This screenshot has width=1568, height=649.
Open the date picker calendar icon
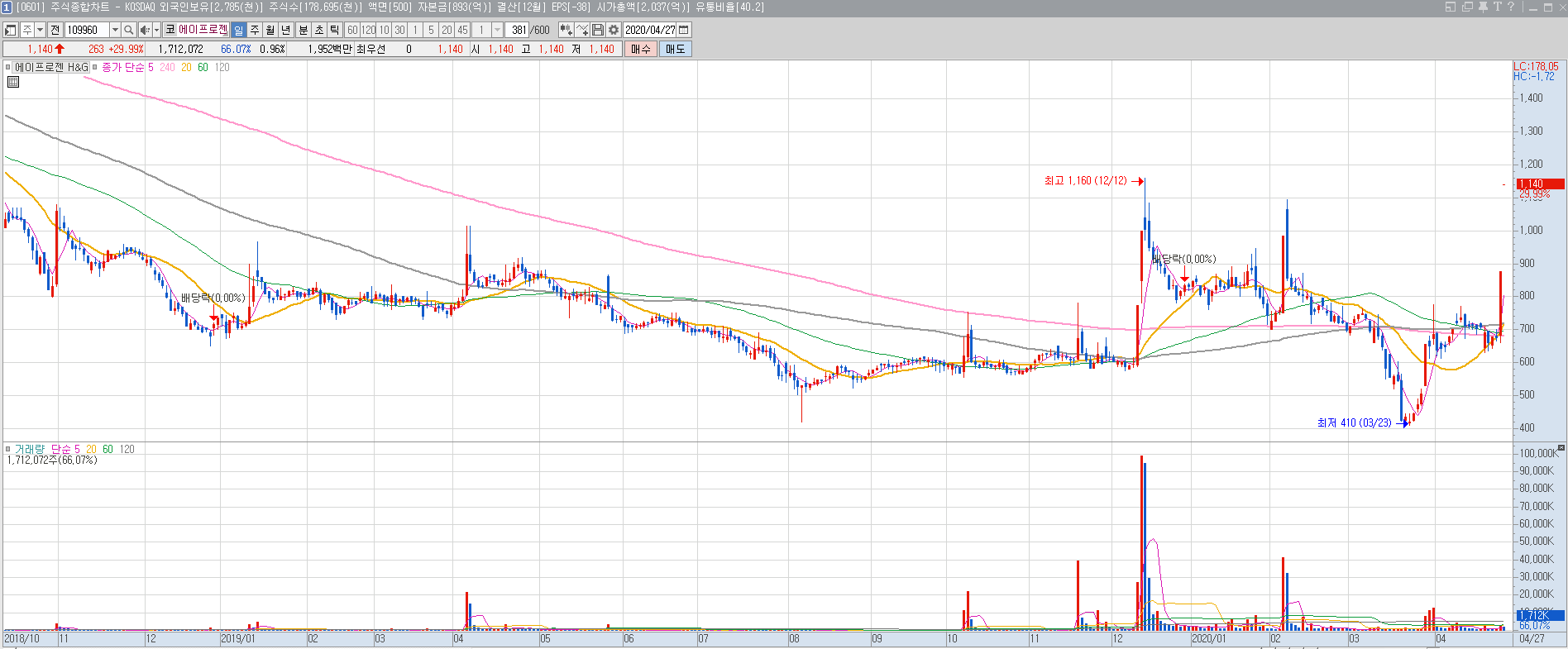click(x=684, y=30)
